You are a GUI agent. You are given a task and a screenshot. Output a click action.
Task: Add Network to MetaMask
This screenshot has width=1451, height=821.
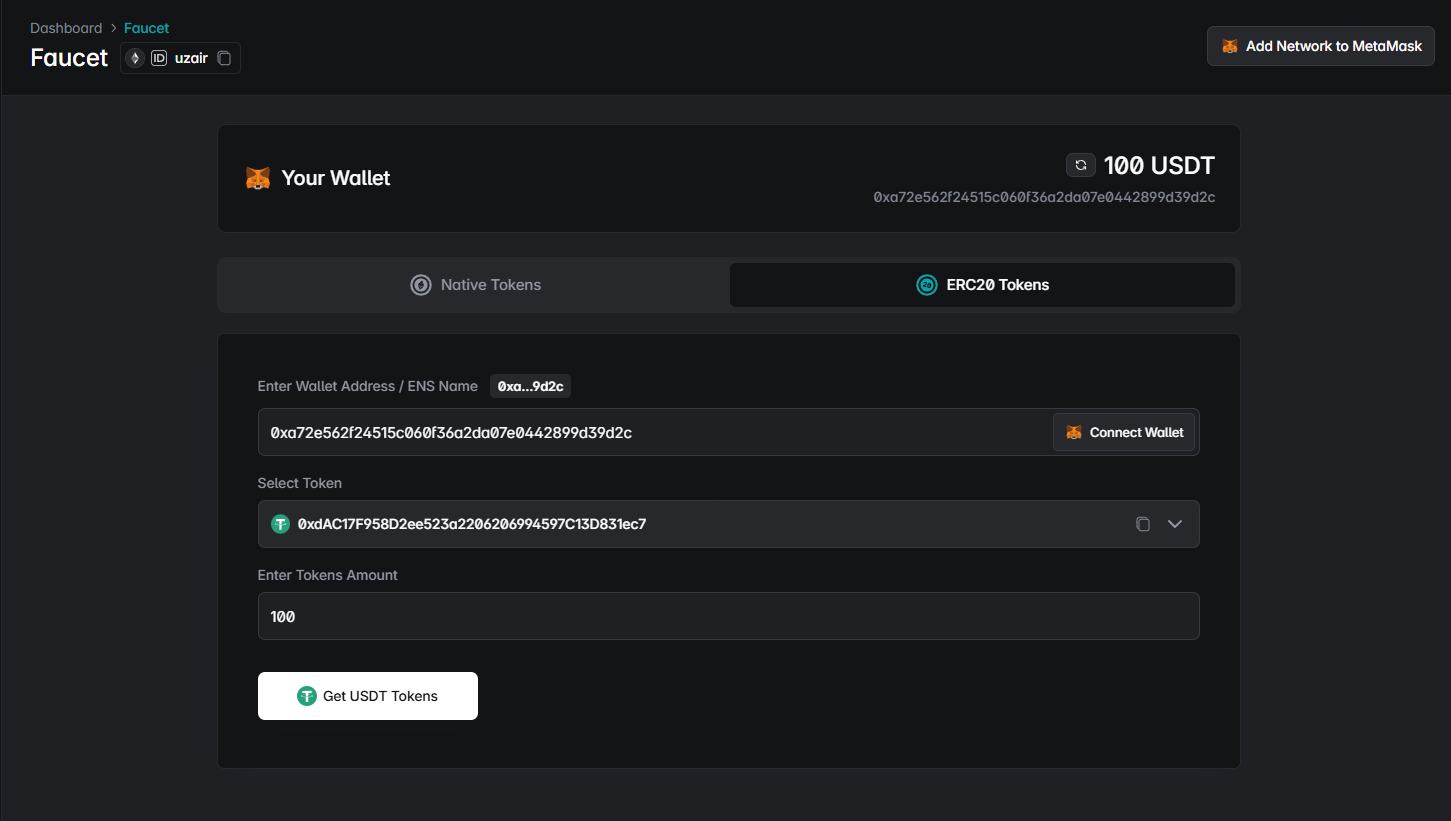pyautogui.click(x=1321, y=46)
